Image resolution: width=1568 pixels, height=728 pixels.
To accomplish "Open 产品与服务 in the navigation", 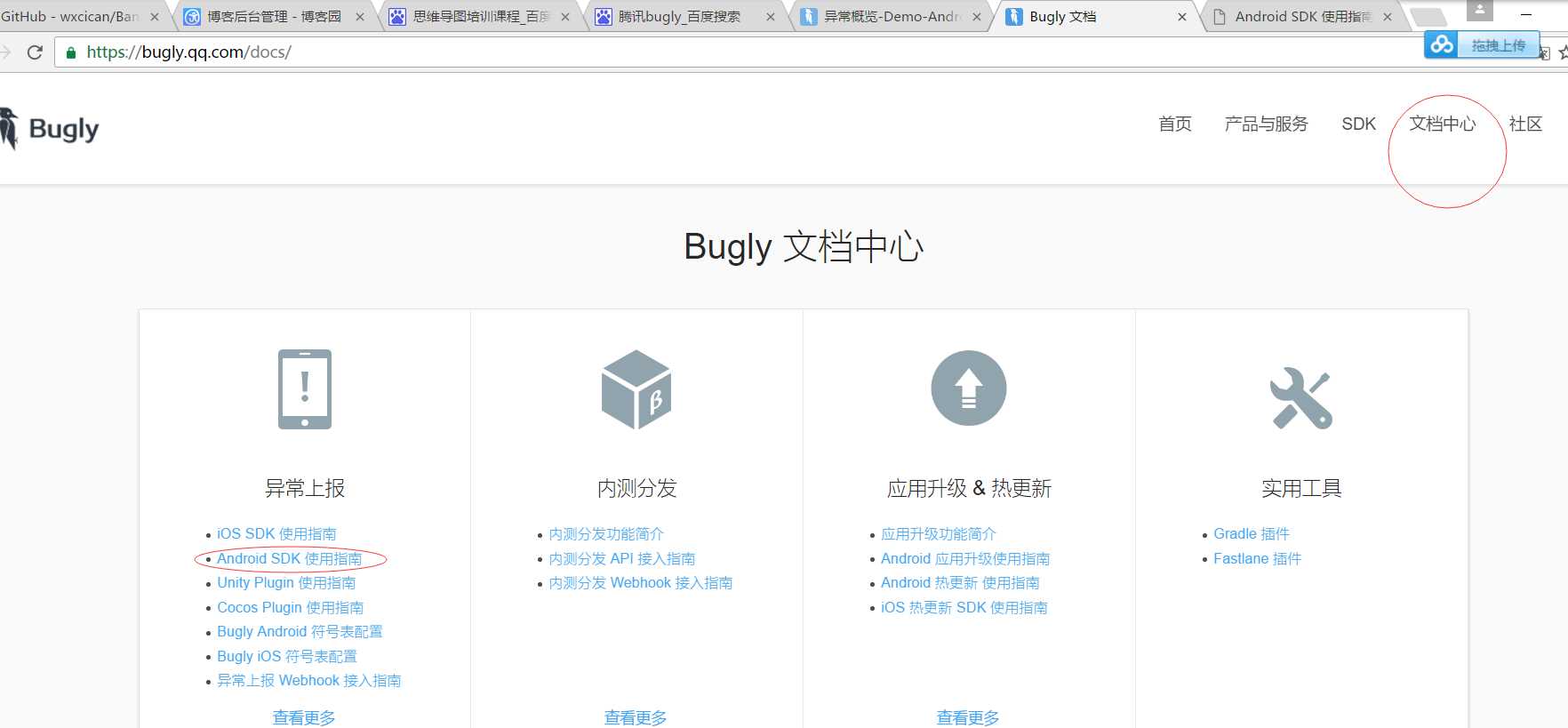I will pos(1267,124).
